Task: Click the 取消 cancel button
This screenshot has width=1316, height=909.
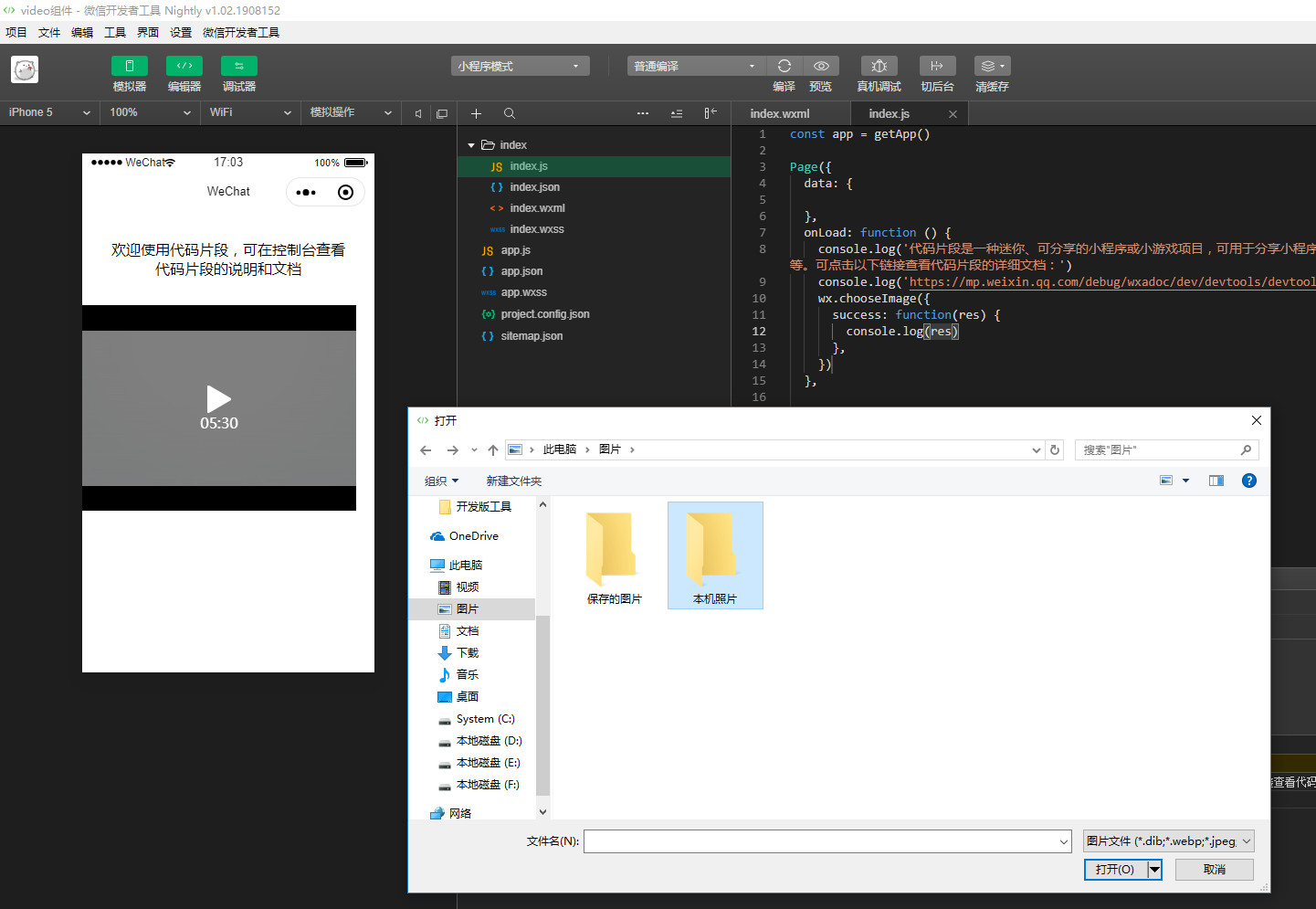Action: click(x=1215, y=870)
